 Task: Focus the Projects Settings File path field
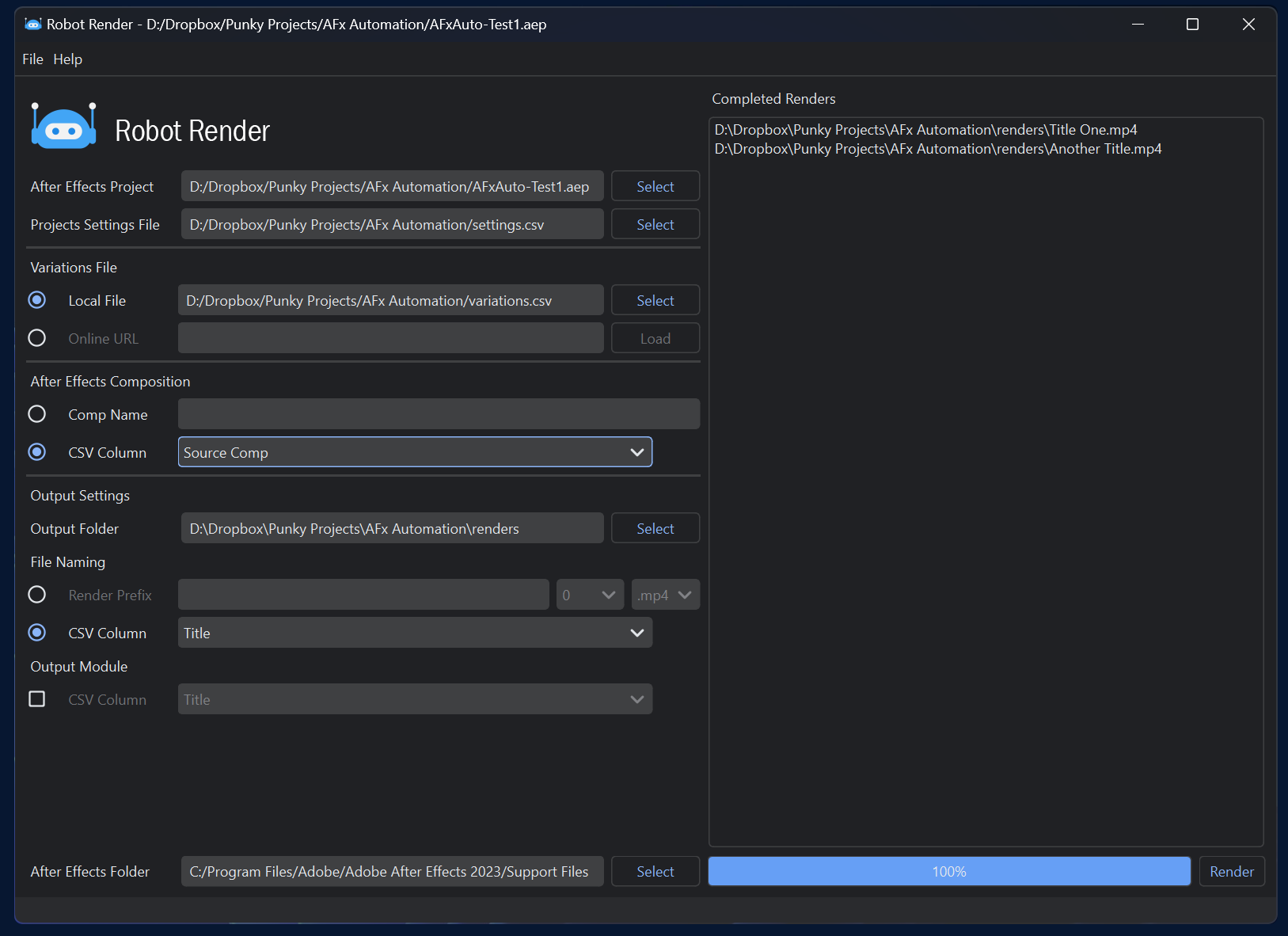tap(393, 224)
